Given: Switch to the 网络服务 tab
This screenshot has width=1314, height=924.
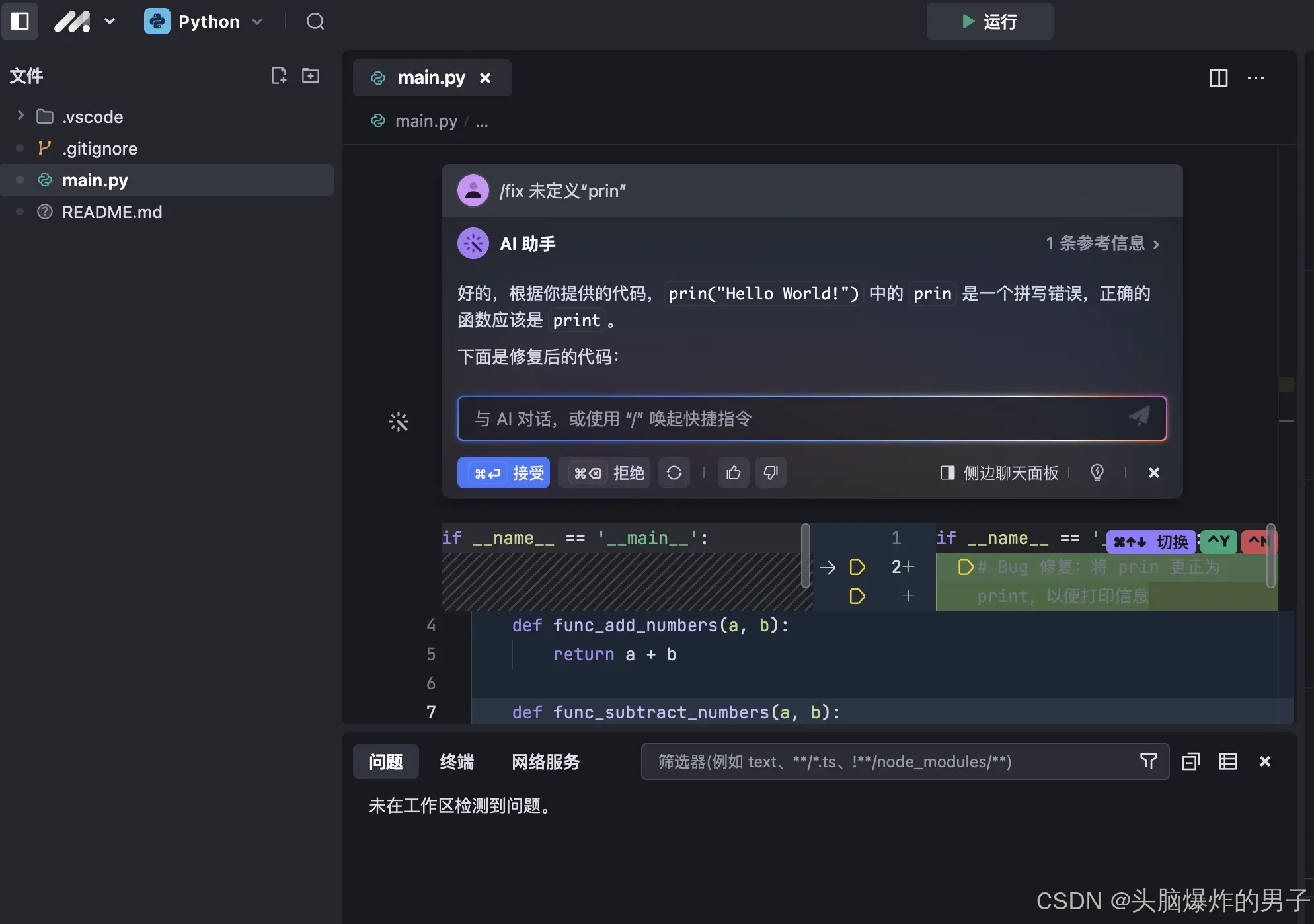Looking at the screenshot, I should (545, 761).
